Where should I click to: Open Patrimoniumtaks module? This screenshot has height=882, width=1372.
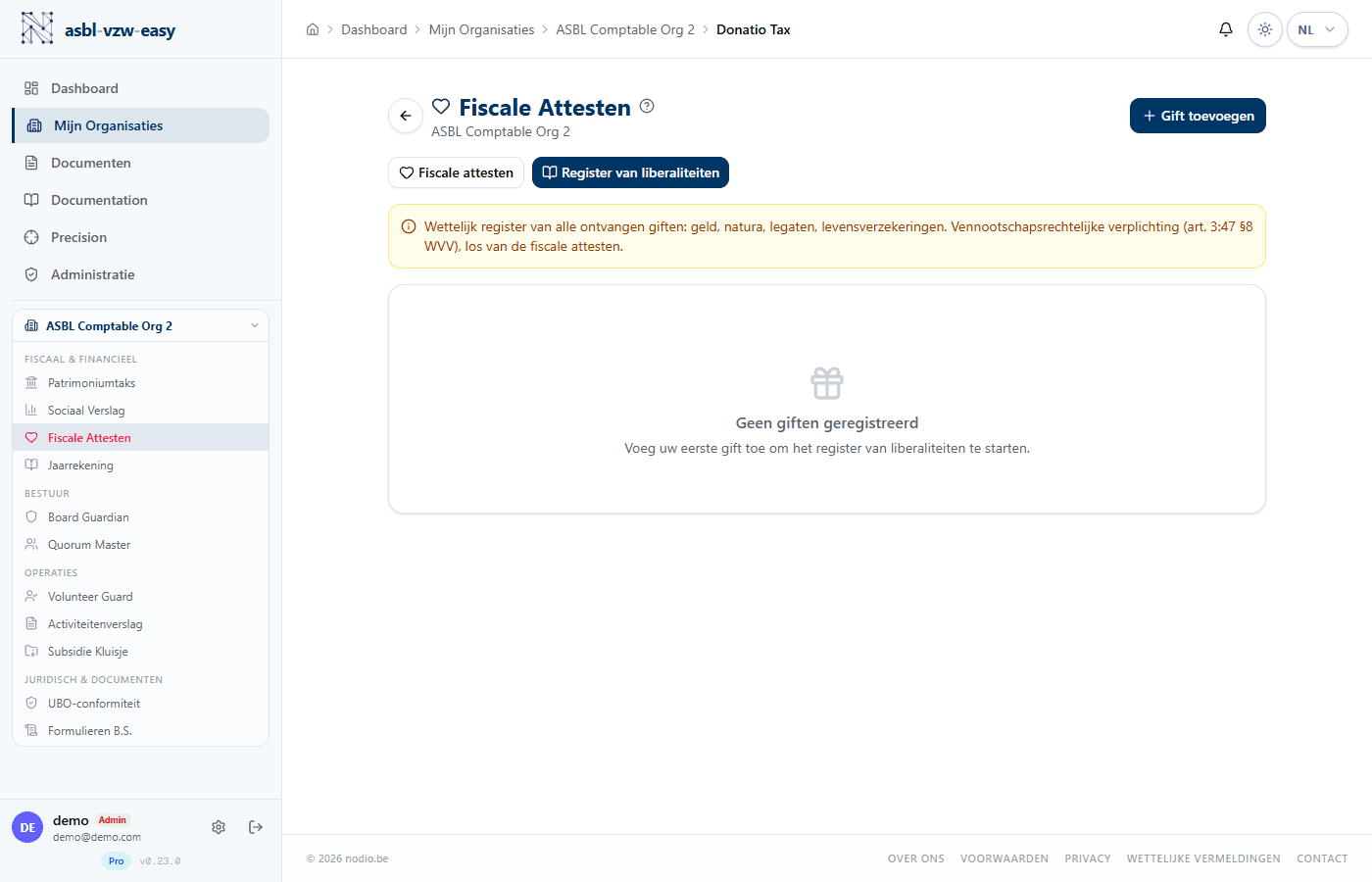[x=141, y=383]
